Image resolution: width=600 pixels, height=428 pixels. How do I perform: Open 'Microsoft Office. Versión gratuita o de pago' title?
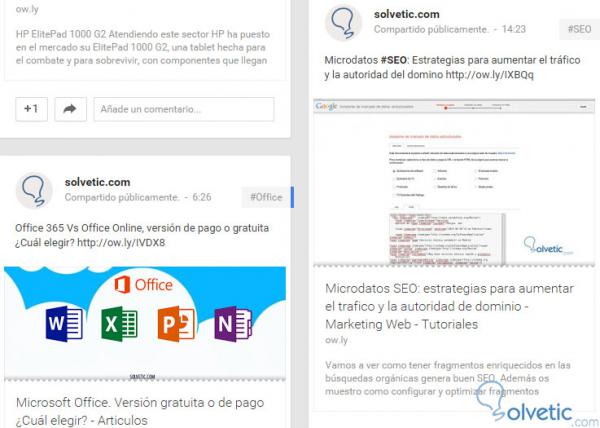click(x=140, y=412)
